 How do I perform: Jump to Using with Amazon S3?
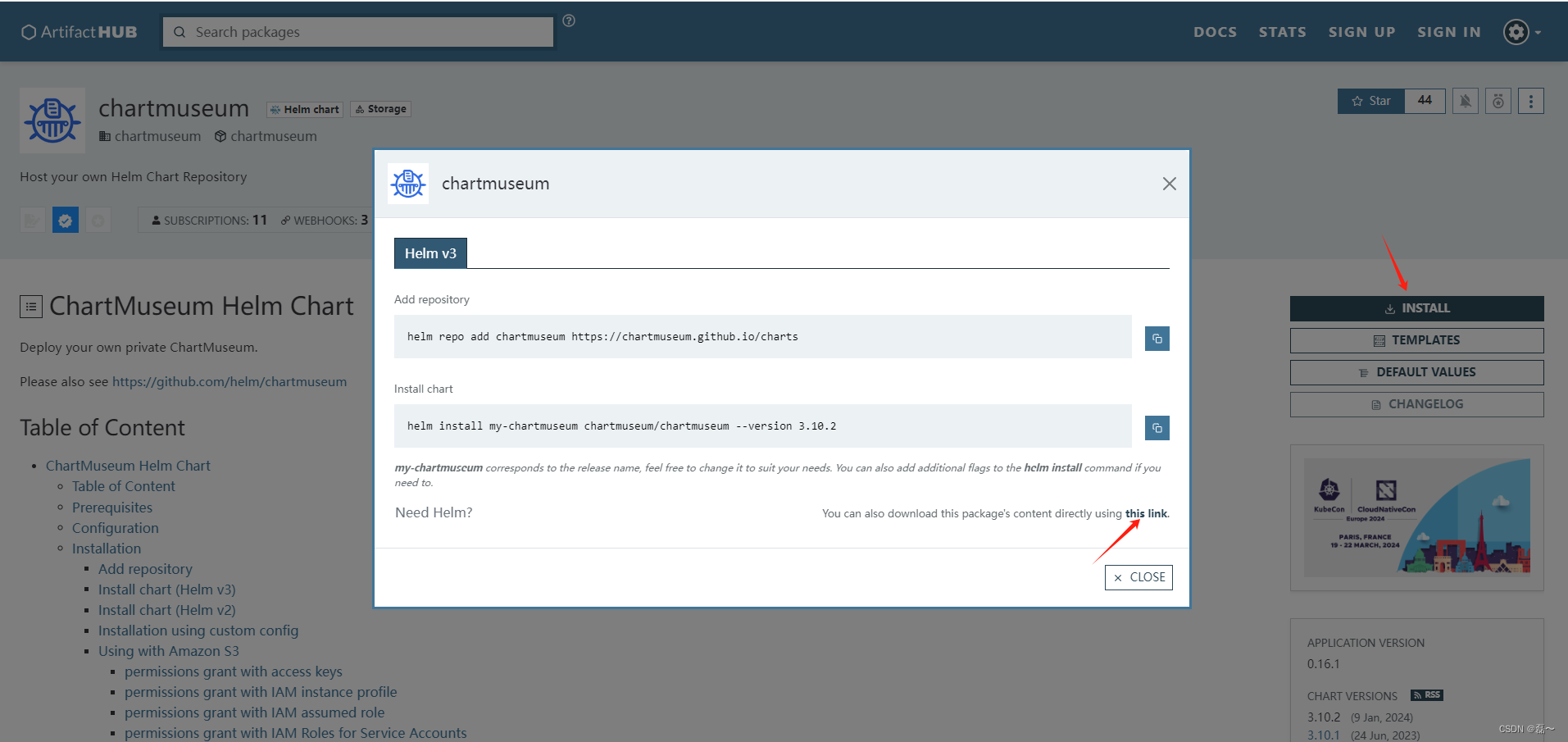tap(169, 651)
